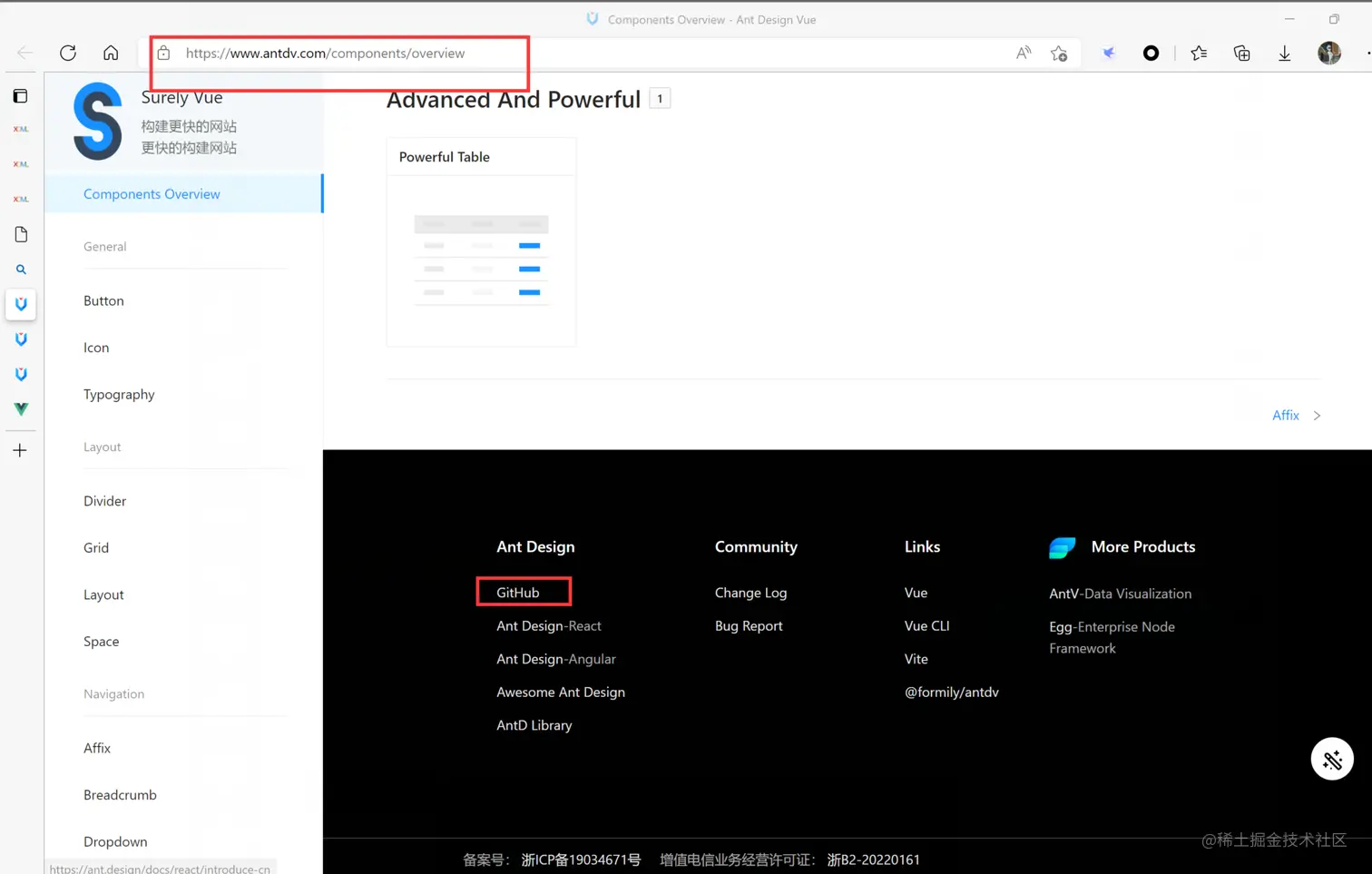Viewport: 1372px width, 874px height.
Task: Click the More Products logo icon
Action: pos(1063,547)
